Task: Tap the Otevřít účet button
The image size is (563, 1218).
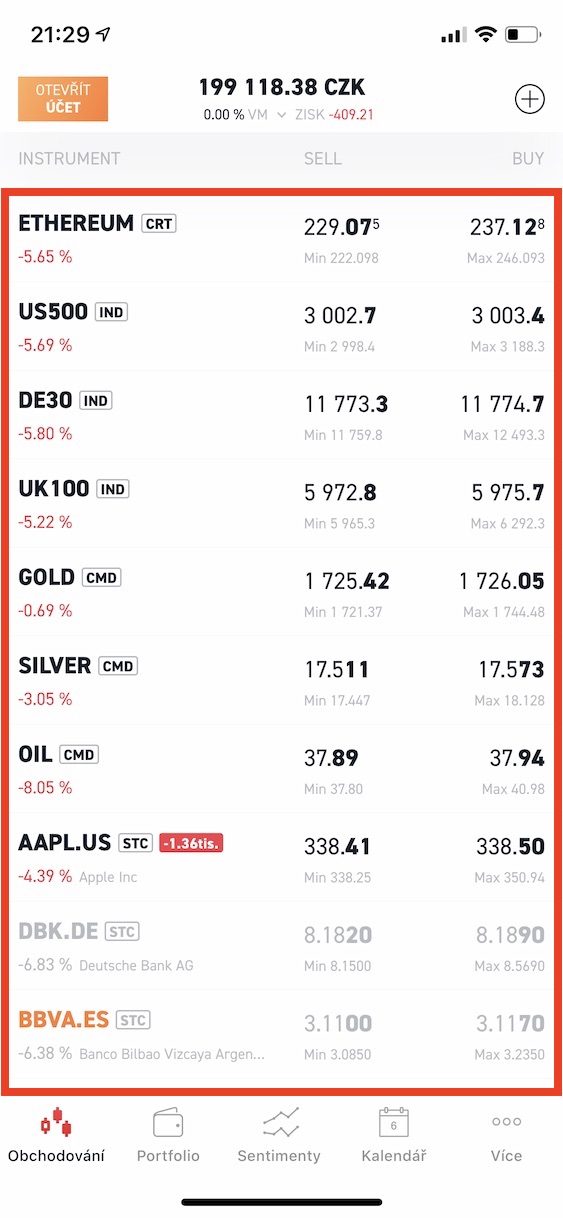Action: (x=63, y=98)
